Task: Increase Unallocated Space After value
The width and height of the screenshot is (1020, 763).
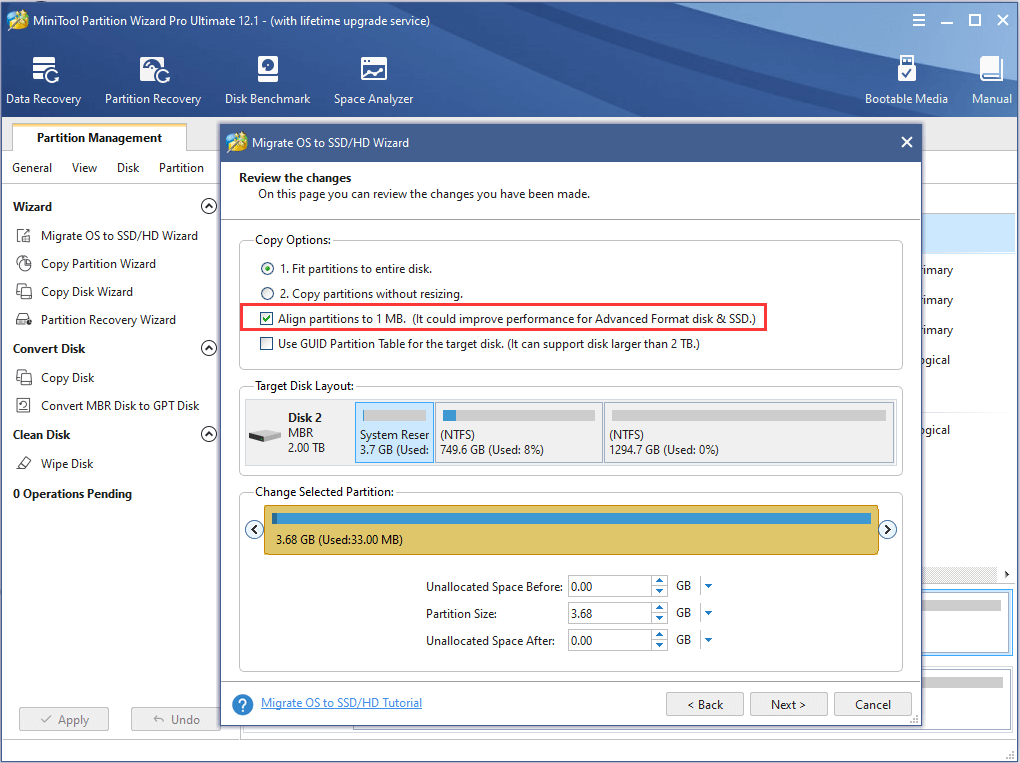Action: pos(660,635)
